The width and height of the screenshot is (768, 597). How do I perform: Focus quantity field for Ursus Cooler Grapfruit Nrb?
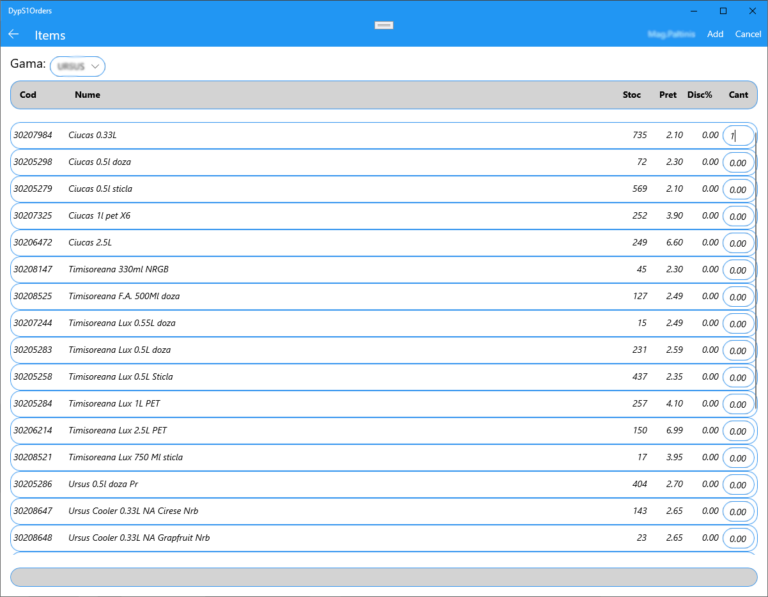(x=738, y=539)
